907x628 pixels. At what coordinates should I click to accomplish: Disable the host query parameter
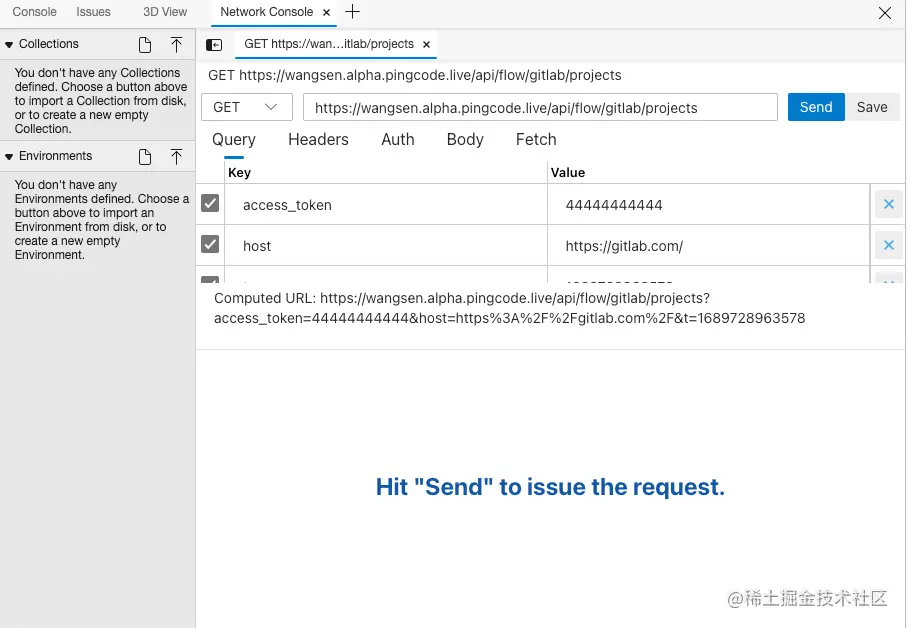(210, 245)
